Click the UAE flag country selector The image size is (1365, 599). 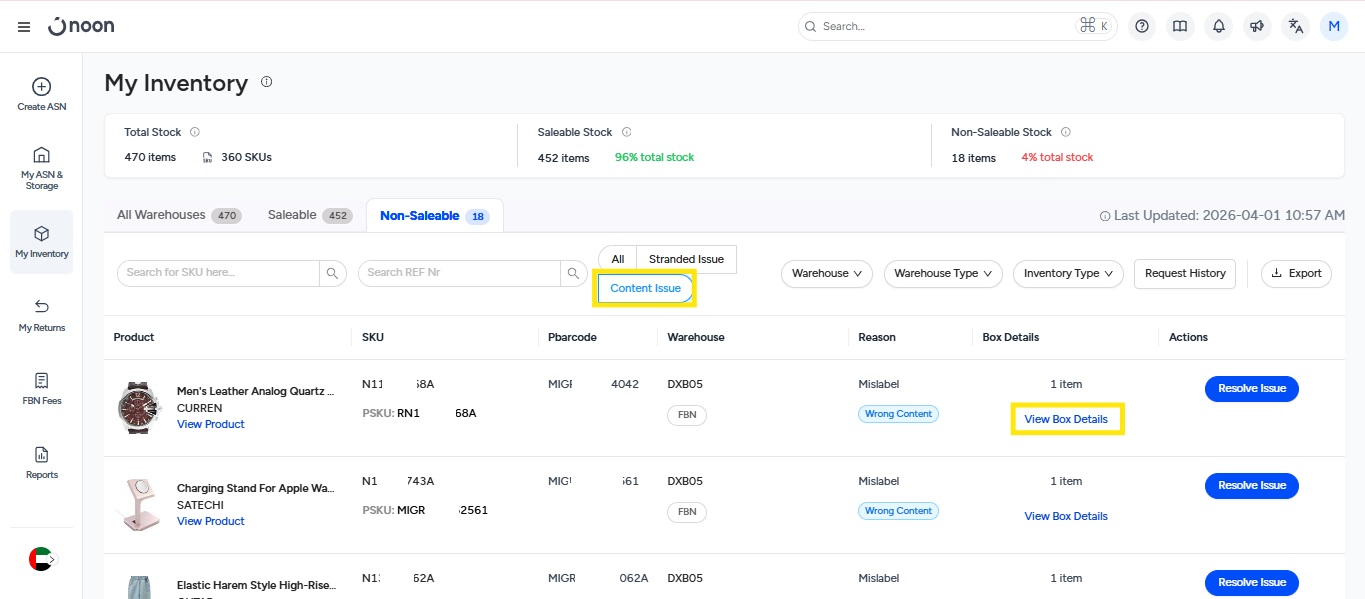point(41,559)
